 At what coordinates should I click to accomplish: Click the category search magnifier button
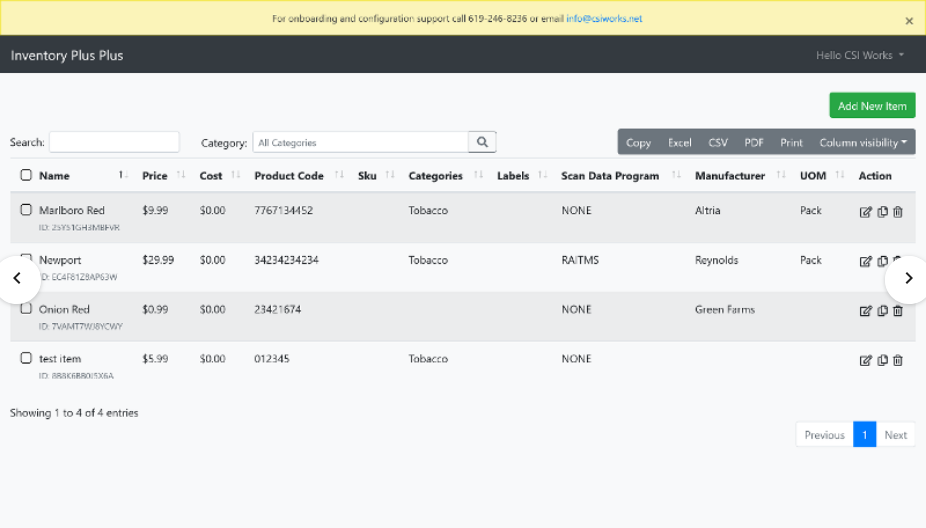click(x=482, y=142)
